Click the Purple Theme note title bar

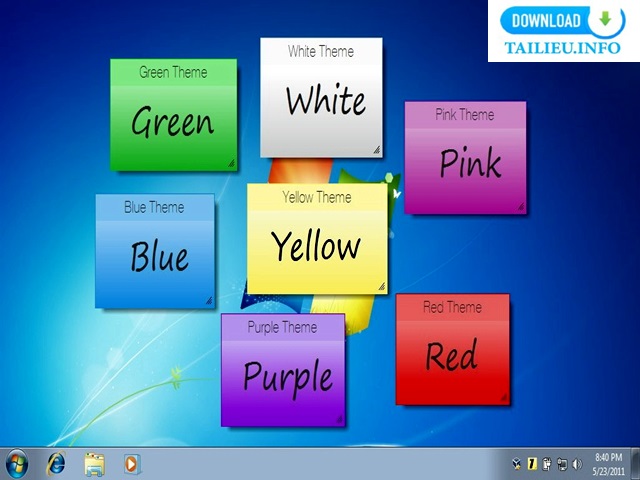tap(283, 327)
